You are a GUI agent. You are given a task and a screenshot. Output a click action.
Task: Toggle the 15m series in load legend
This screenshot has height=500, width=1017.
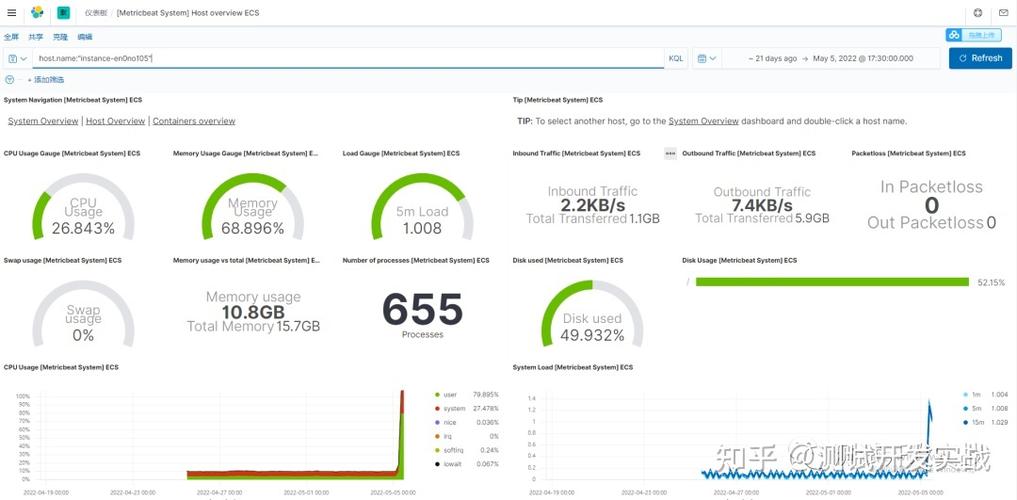point(974,423)
